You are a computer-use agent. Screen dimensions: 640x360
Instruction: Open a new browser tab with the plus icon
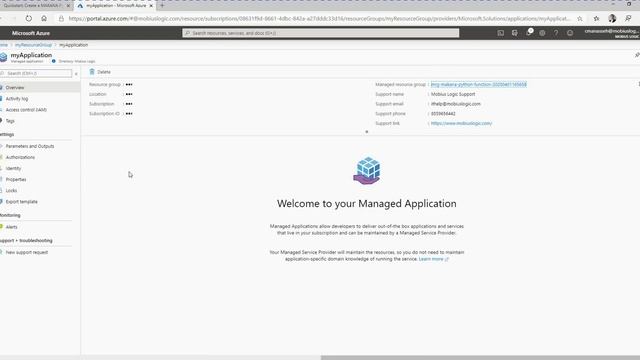pyautogui.click(x=162, y=6)
